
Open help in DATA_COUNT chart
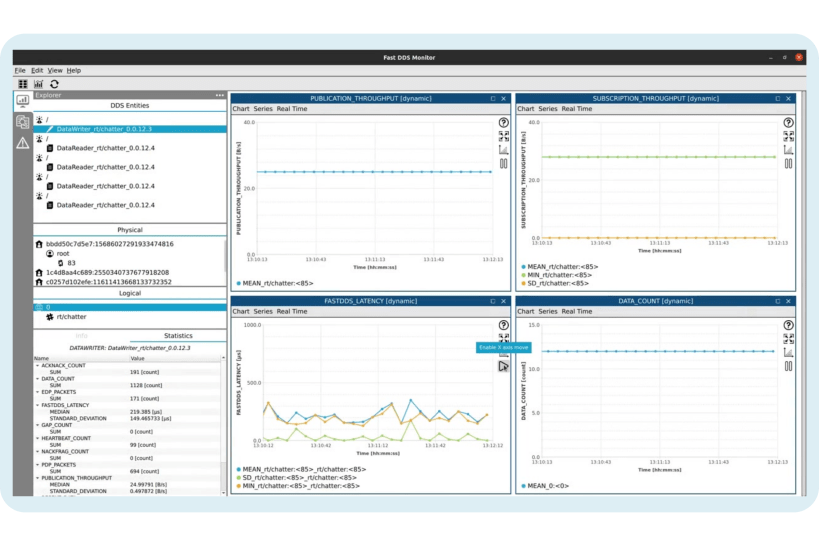pyautogui.click(x=789, y=325)
